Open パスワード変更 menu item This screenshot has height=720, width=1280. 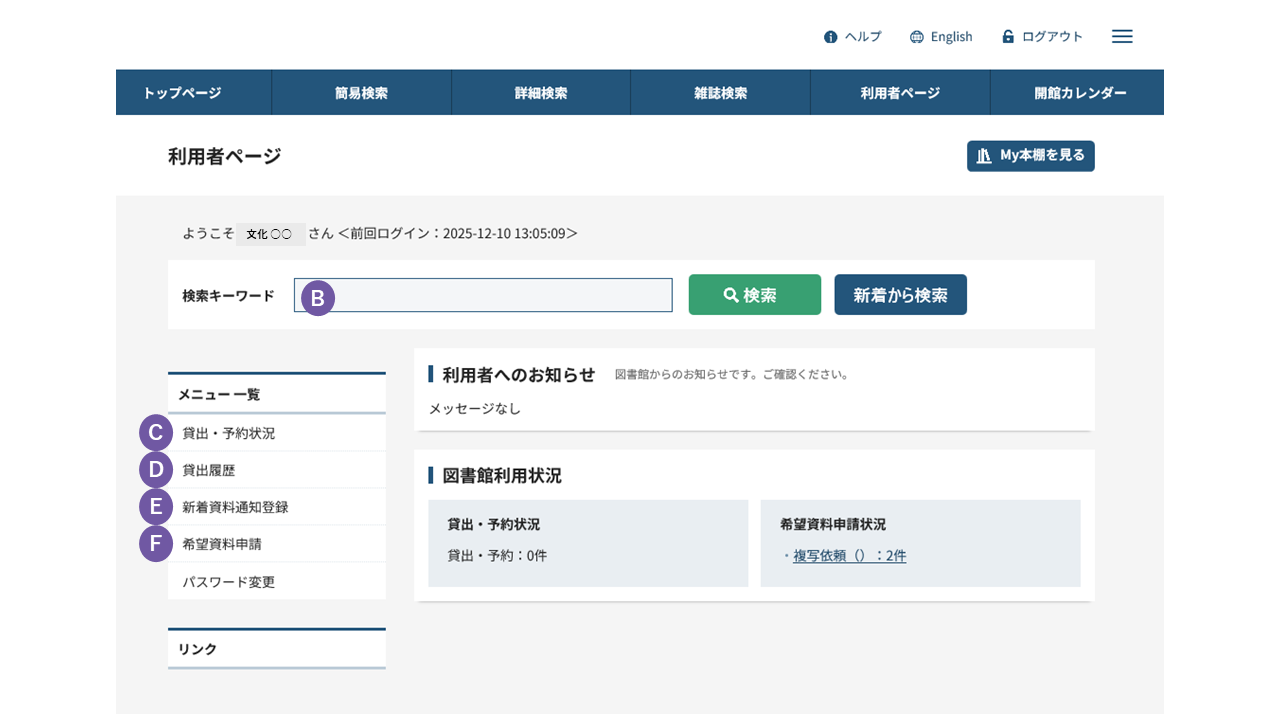(229, 582)
